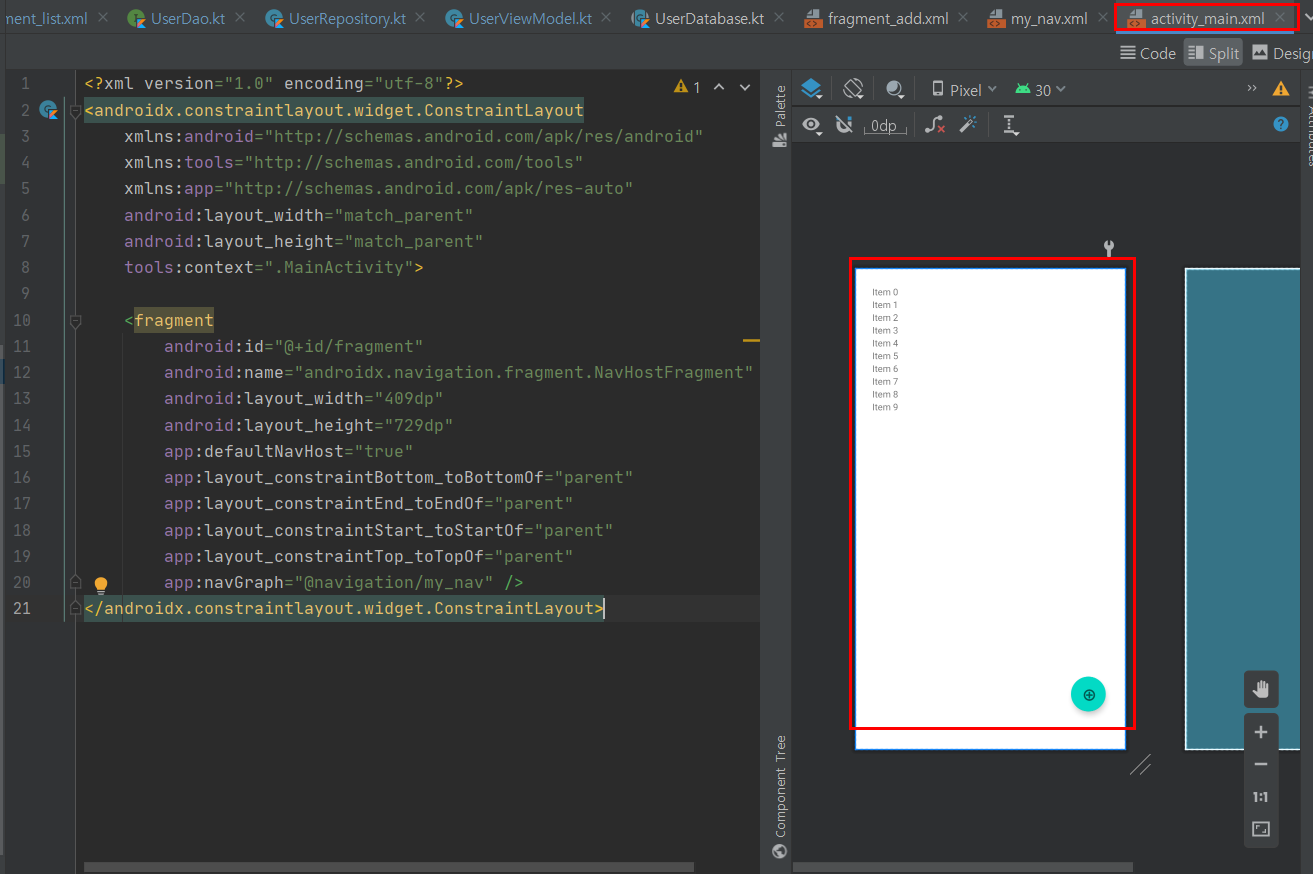The height and width of the screenshot is (874, 1313).
Task: Clear all constraints
Action: [934, 125]
